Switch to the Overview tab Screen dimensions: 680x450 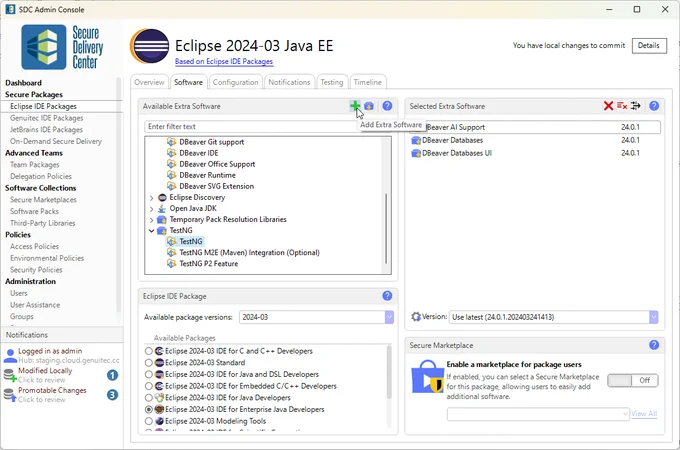tap(149, 82)
